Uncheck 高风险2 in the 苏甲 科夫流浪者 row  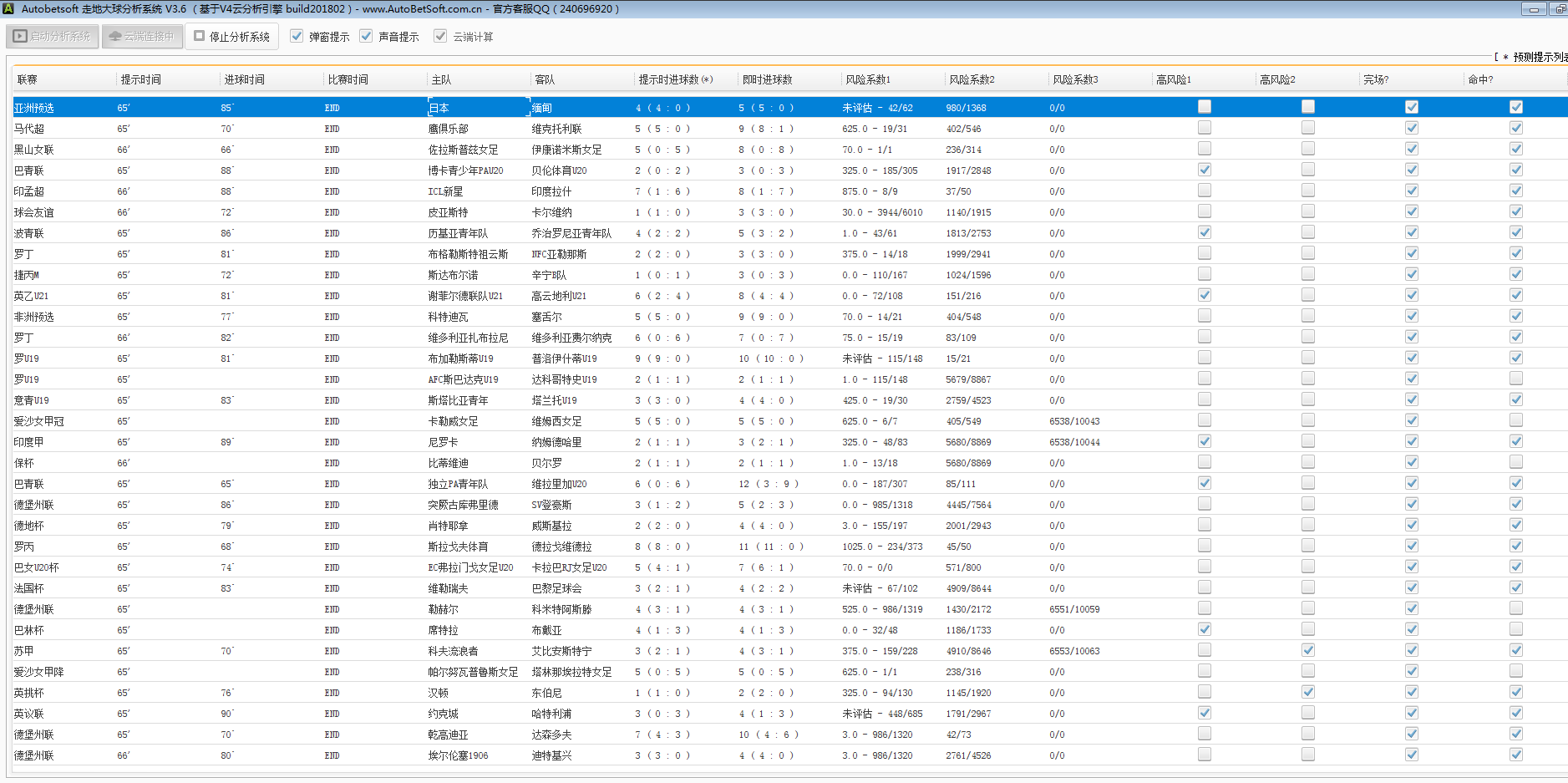[x=1307, y=650]
